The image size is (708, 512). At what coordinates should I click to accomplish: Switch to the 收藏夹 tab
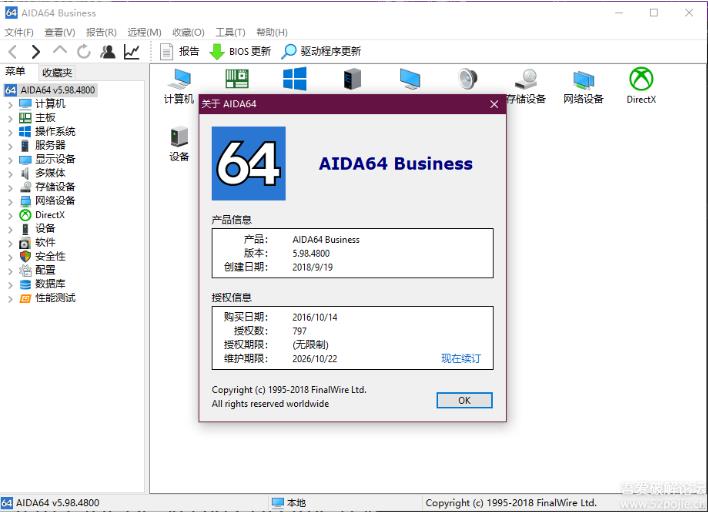57,72
